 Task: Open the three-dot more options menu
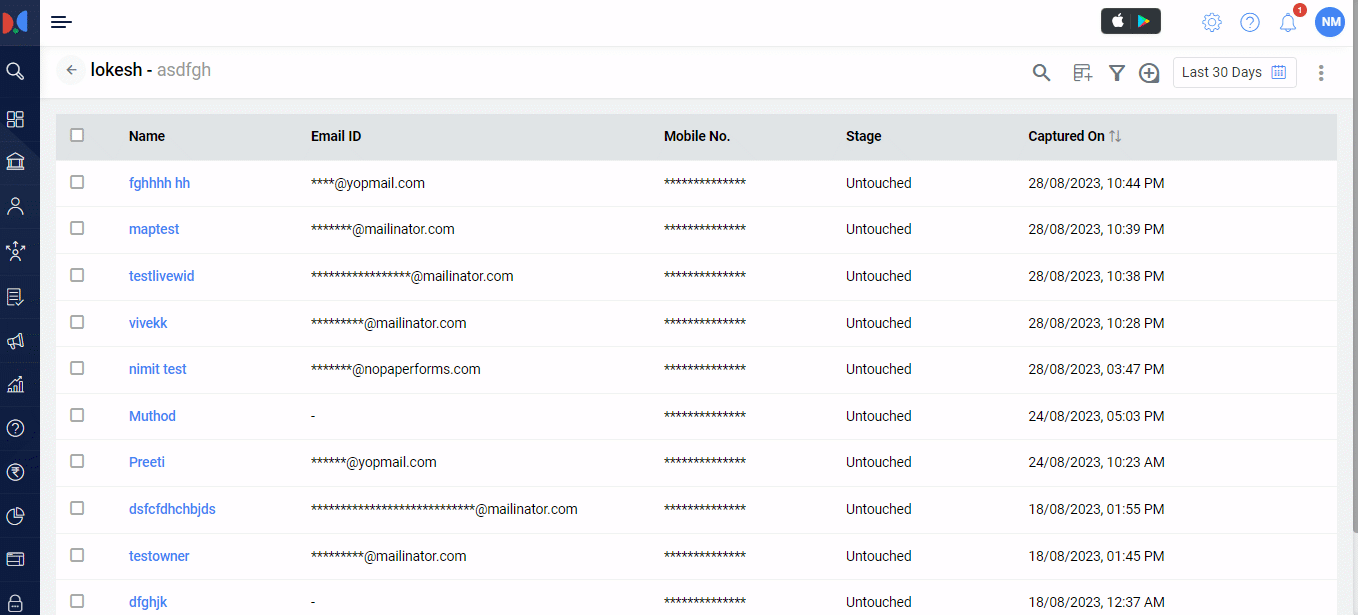[x=1321, y=73]
